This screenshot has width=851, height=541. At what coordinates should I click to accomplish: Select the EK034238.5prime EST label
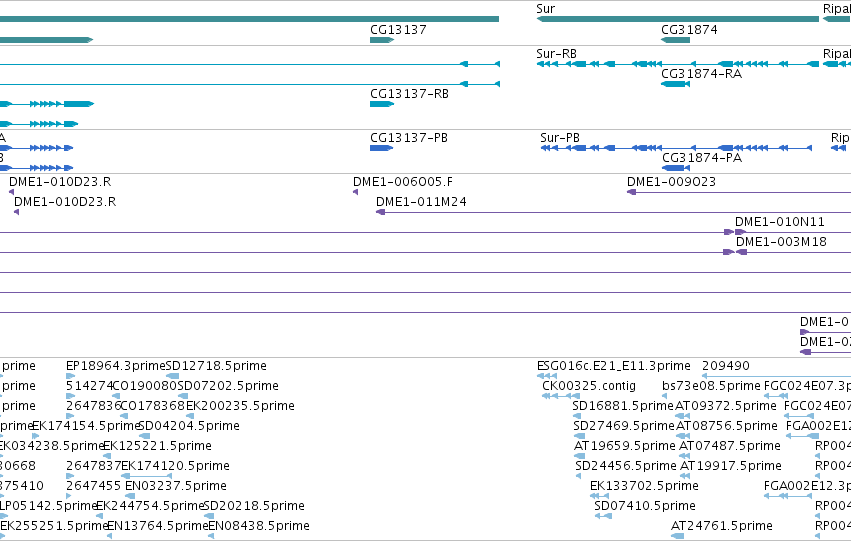click(50, 446)
